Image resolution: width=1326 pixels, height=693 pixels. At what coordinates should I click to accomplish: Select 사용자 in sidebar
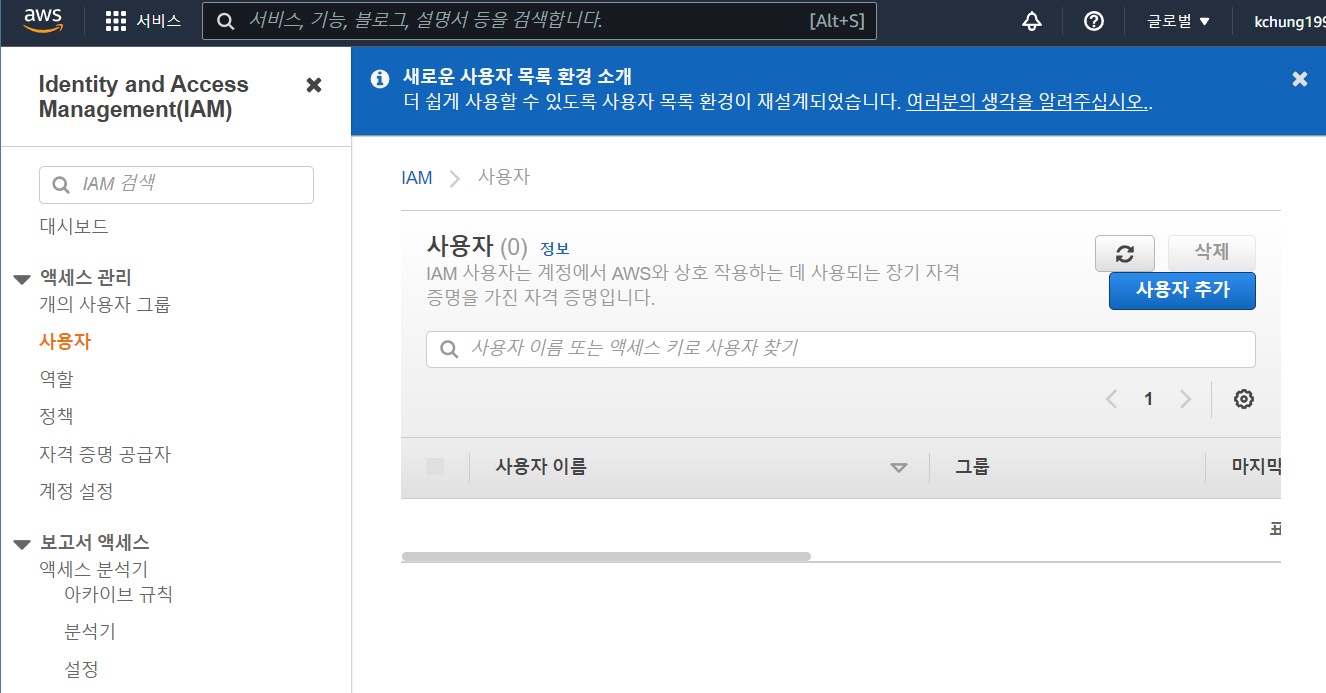click(65, 341)
